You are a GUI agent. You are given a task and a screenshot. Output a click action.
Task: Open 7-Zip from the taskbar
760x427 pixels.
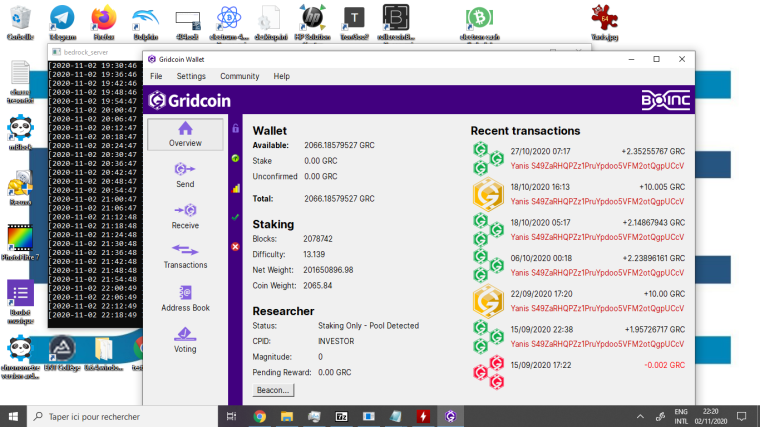[x=341, y=416]
